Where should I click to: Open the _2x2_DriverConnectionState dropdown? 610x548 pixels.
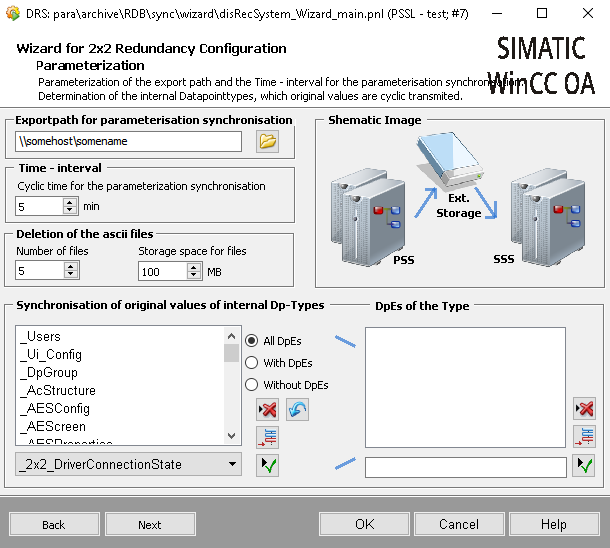pyautogui.click(x=128, y=464)
